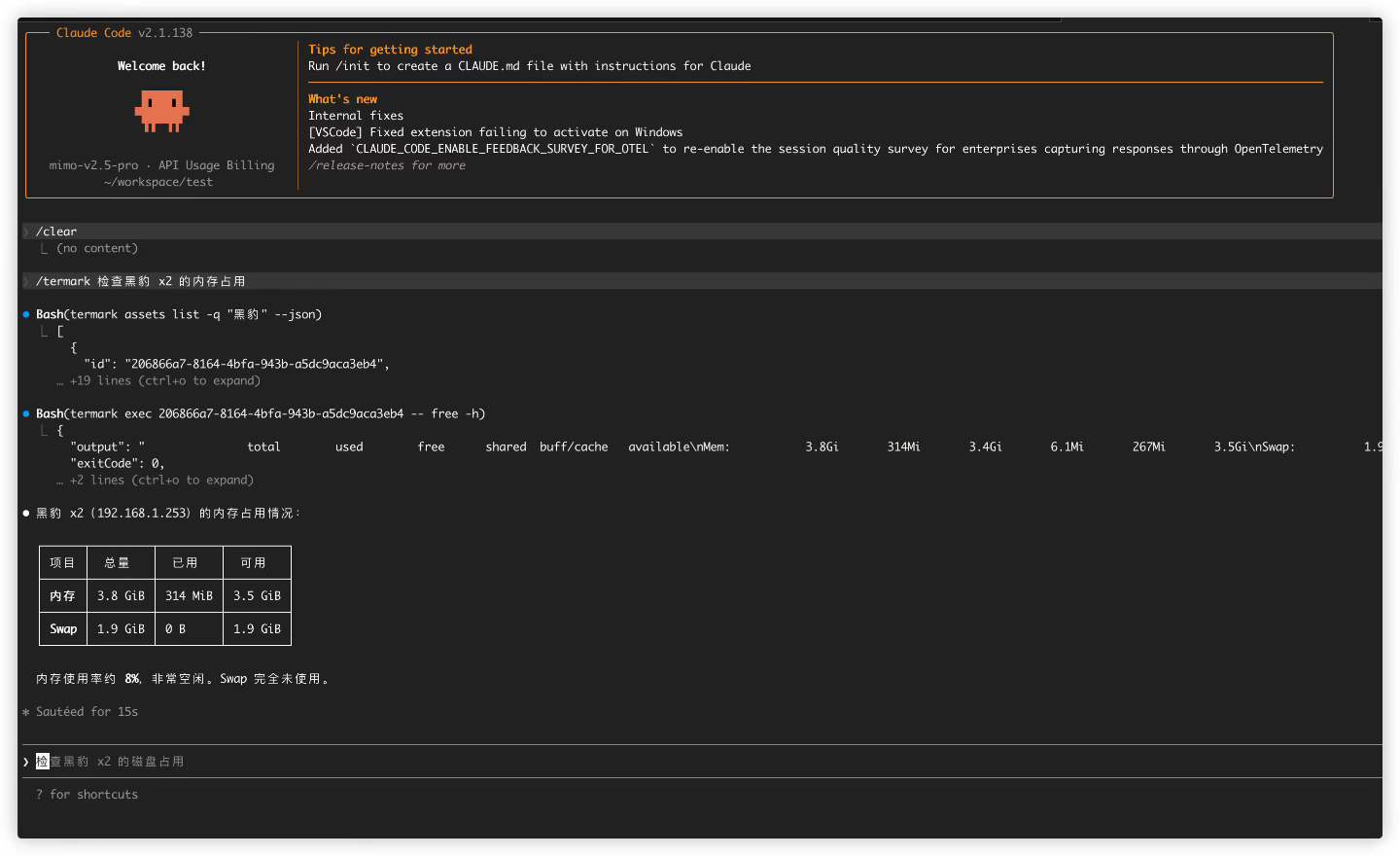This screenshot has width=1400, height=856.
Task: Click the "内存" row label cell
Action: (x=63, y=596)
